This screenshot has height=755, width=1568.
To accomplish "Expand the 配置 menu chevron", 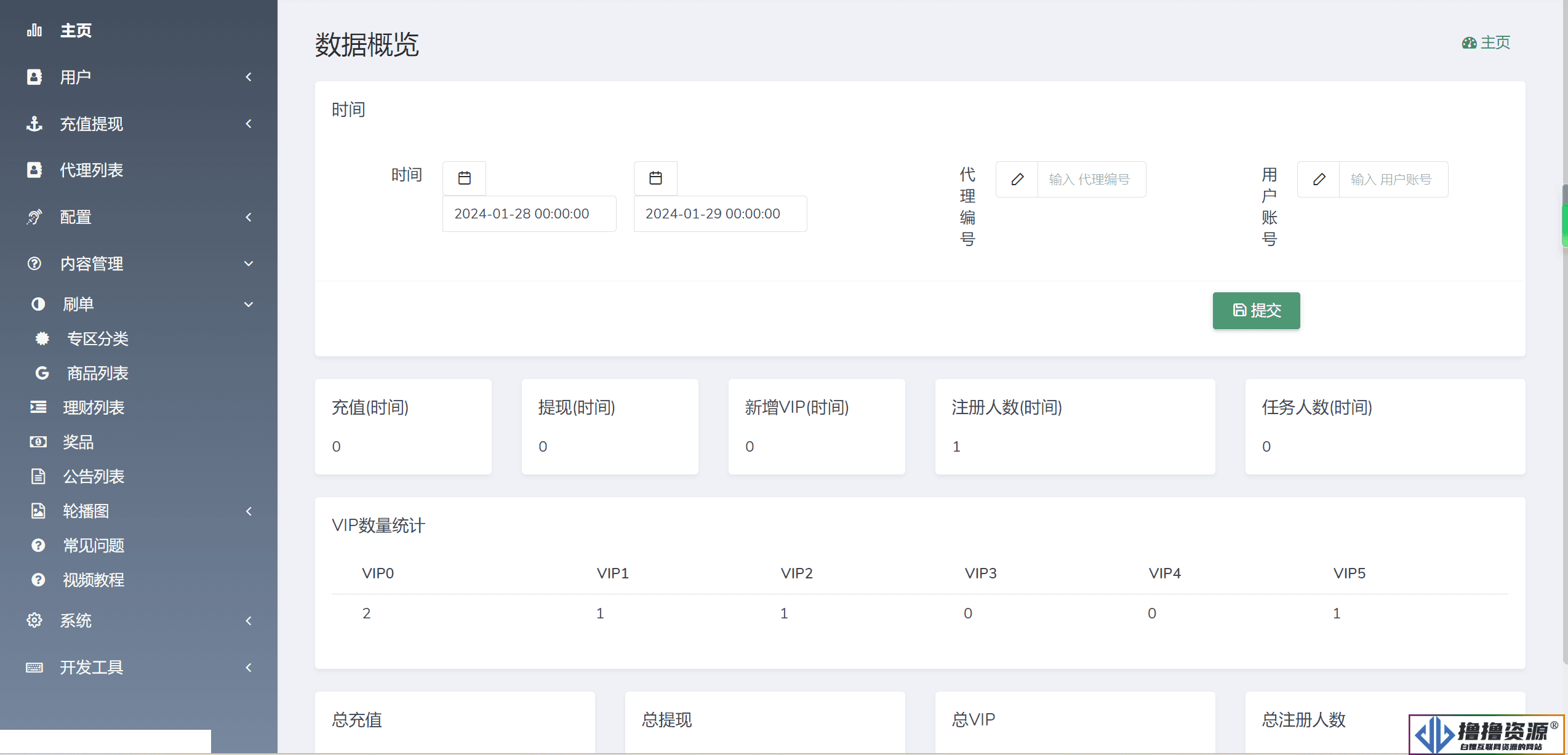I will [x=249, y=217].
